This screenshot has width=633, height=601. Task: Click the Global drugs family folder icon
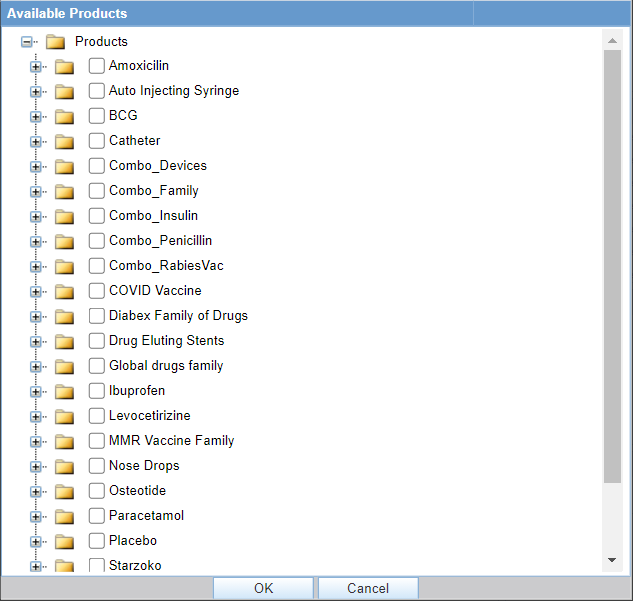point(64,367)
